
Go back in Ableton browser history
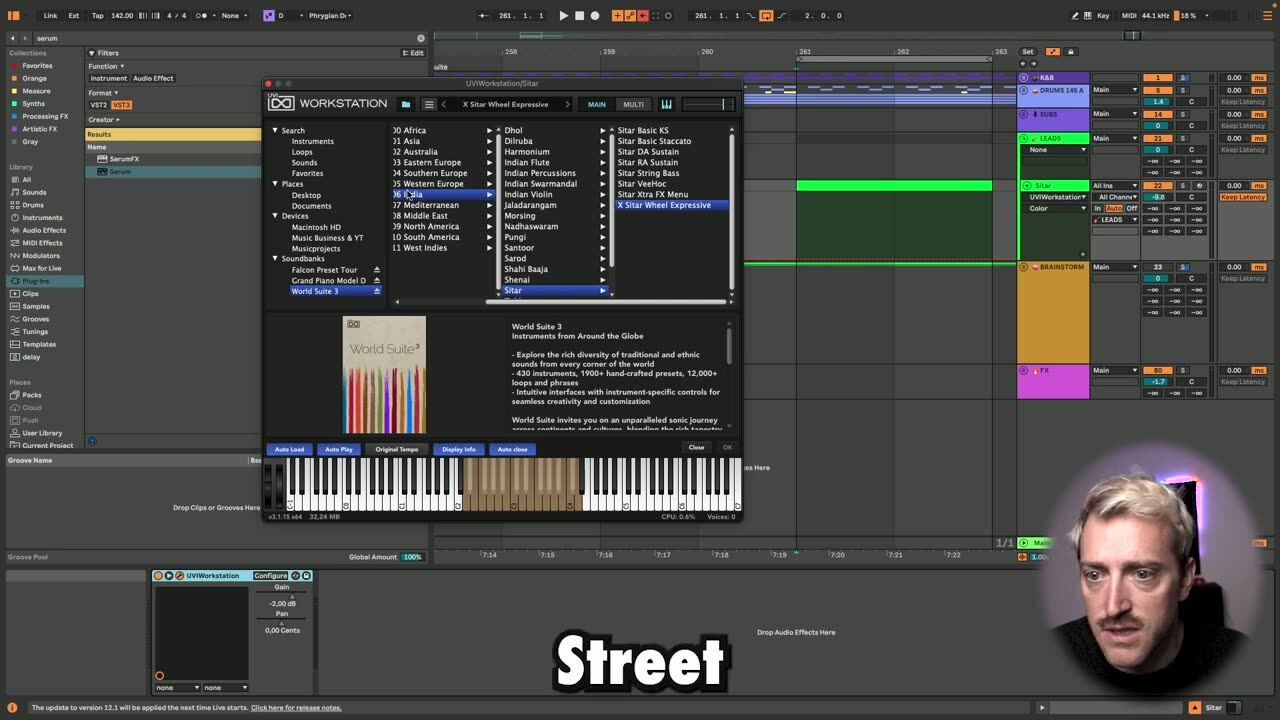click(x=12, y=38)
